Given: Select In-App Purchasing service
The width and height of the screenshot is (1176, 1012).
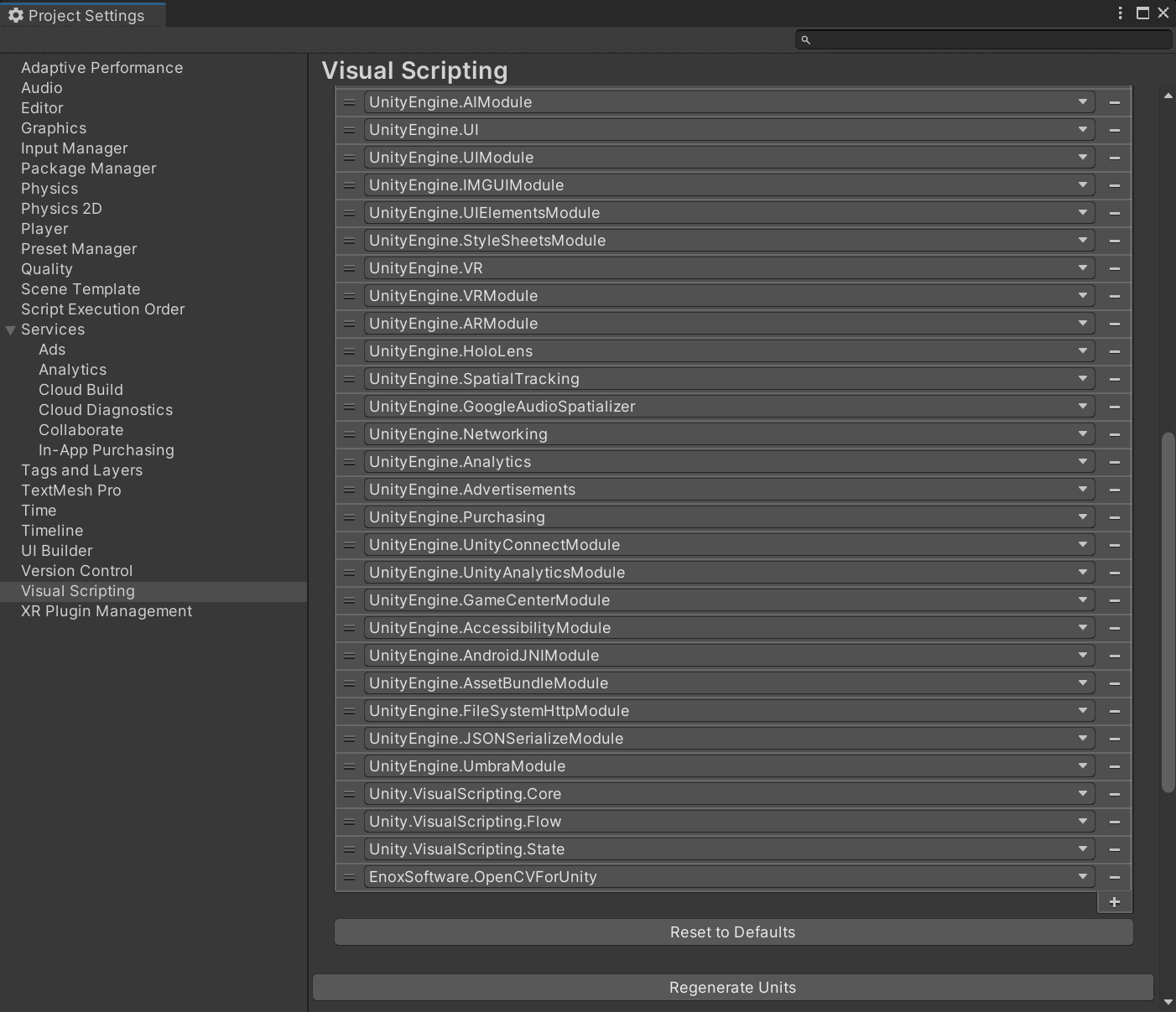Looking at the screenshot, I should pos(107,450).
